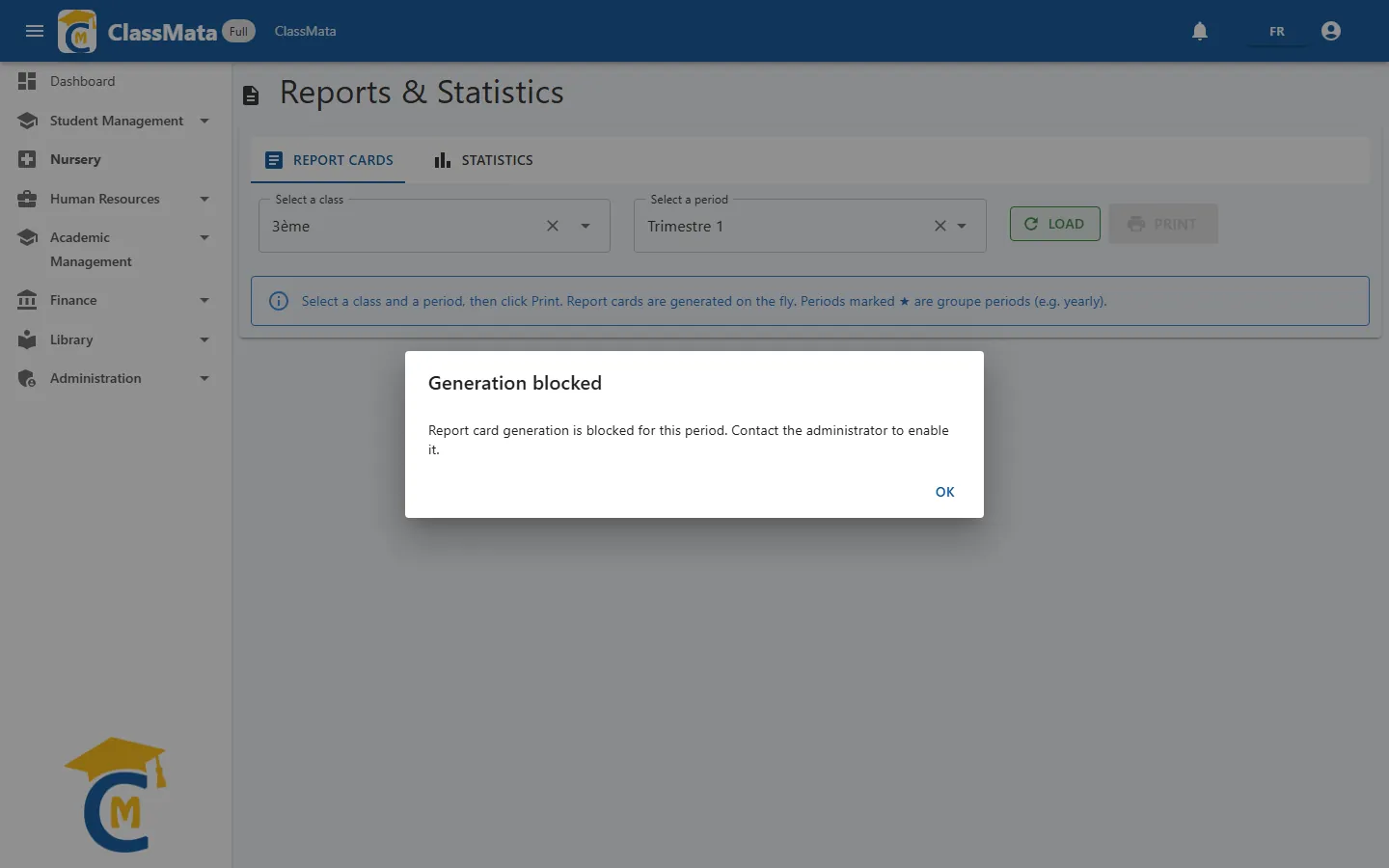
Task: Expand the Administration submenu
Action: (x=204, y=378)
